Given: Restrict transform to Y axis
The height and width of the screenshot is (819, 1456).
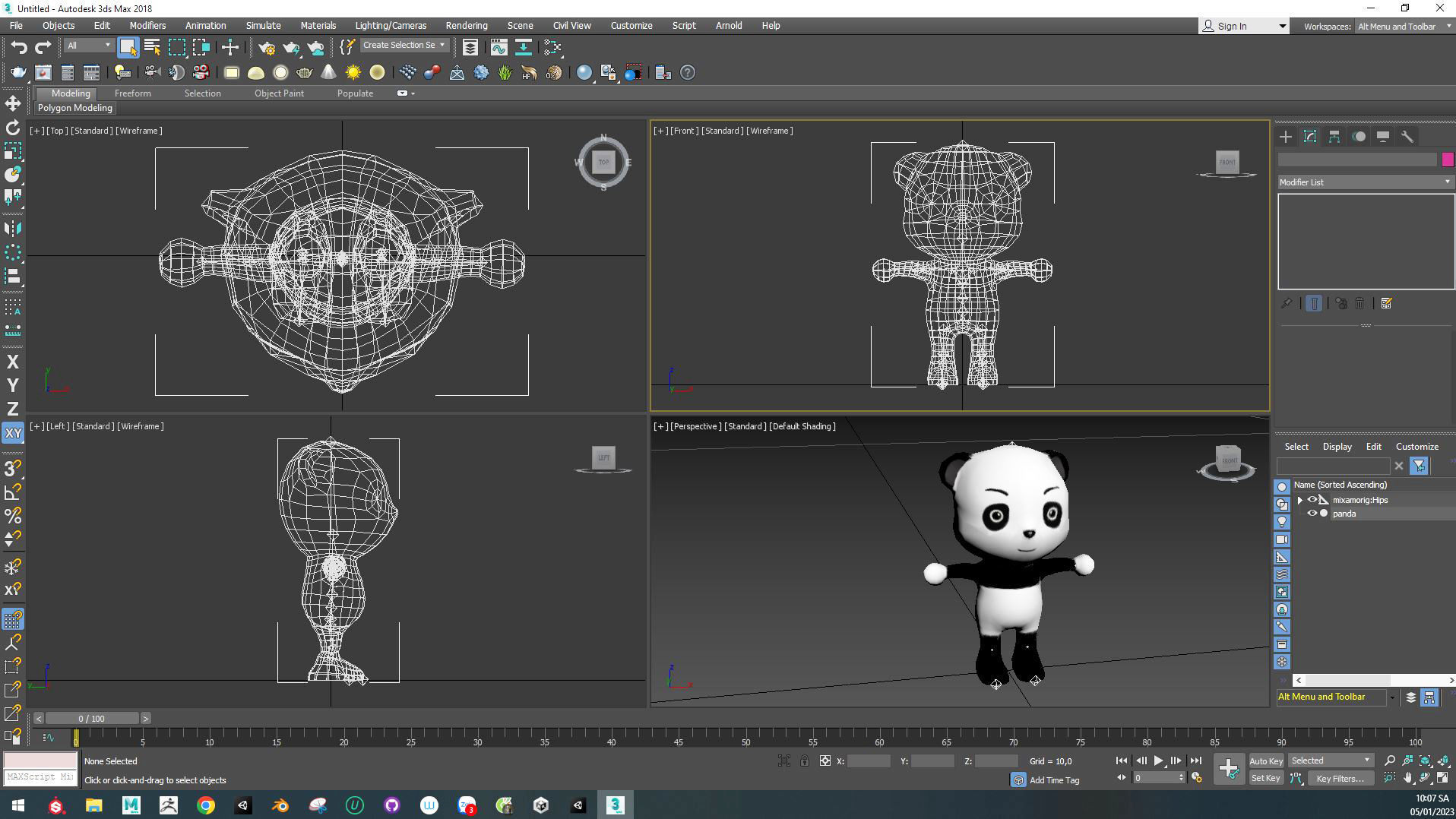Looking at the screenshot, I should pyautogui.click(x=13, y=386).
